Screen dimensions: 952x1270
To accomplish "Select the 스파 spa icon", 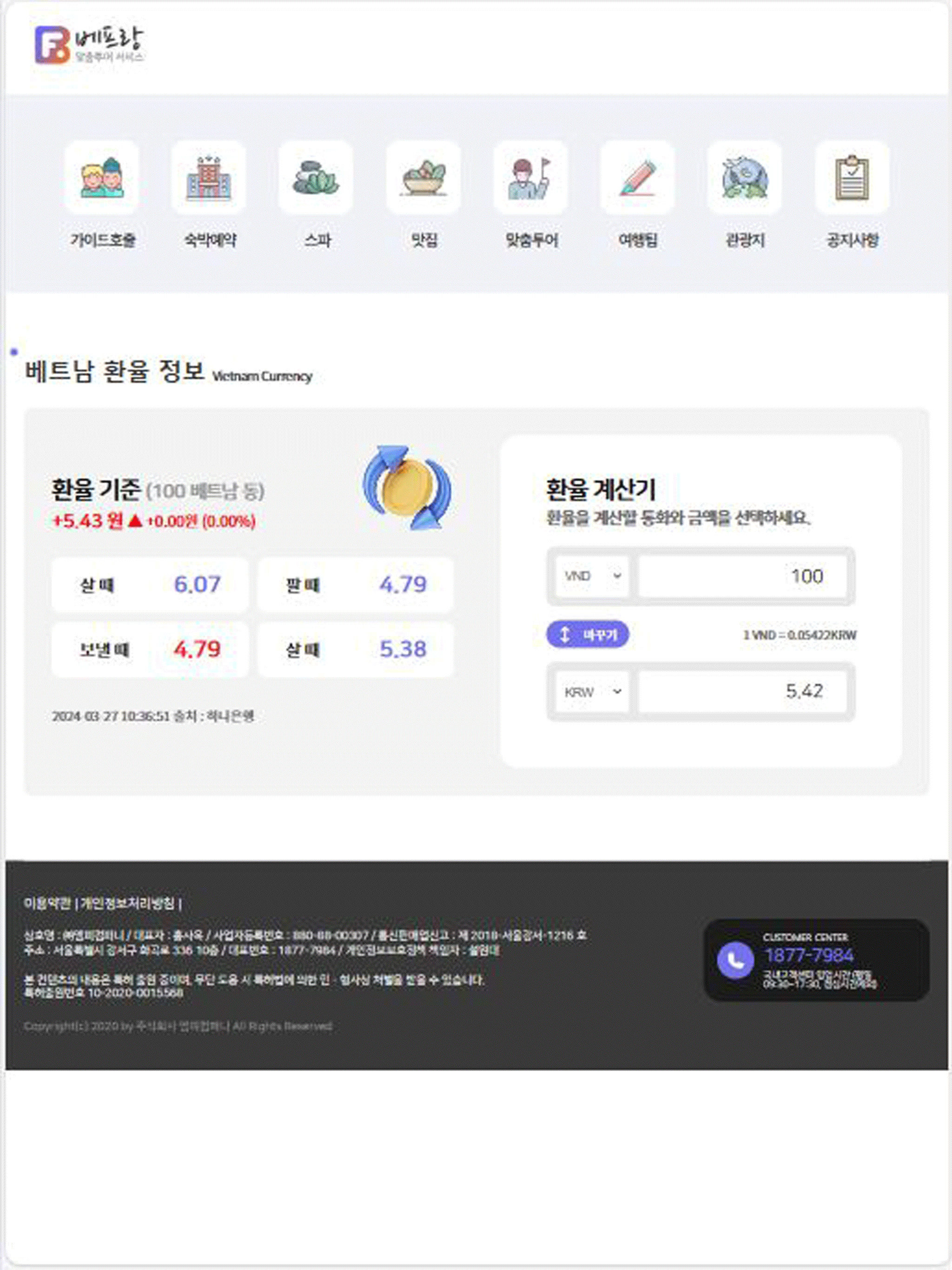I will tap(316, 178).
